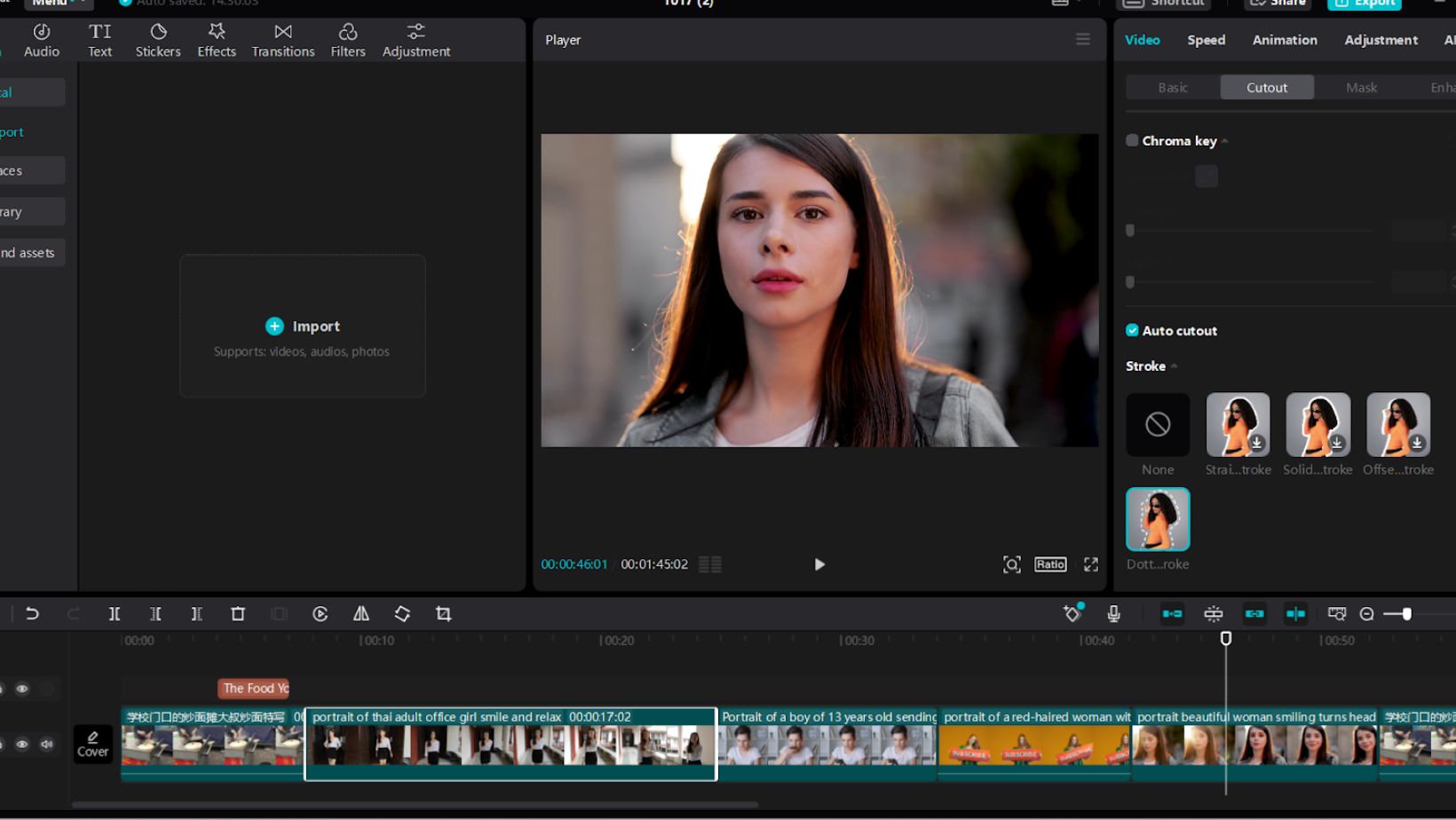Viewport: 1456px width, 820px height.
Task: Select the Dotted stroke thumbnail
Action: [x=1158, y=519]
